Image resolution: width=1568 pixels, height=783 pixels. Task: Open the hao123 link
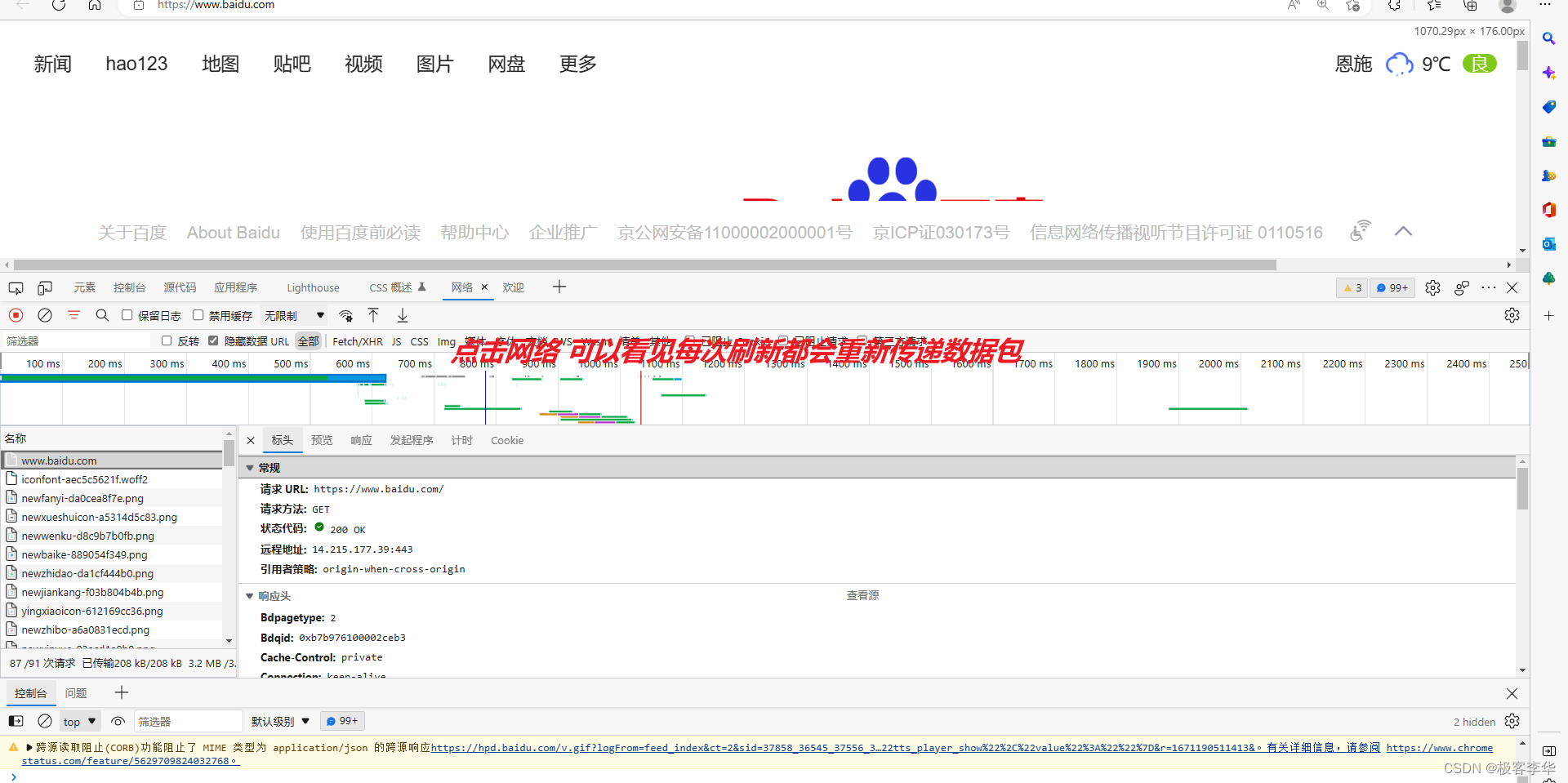click(136, 64)
